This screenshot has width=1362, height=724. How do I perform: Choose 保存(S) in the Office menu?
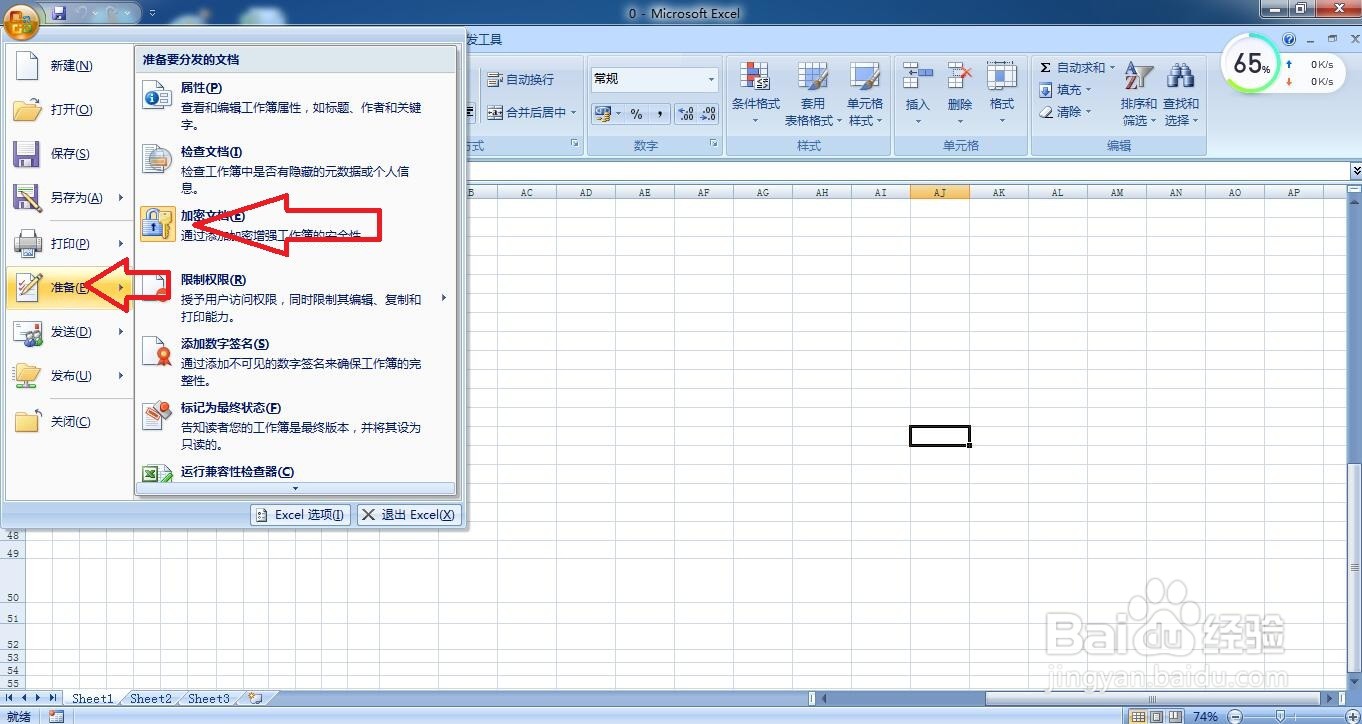coord(68,154)
